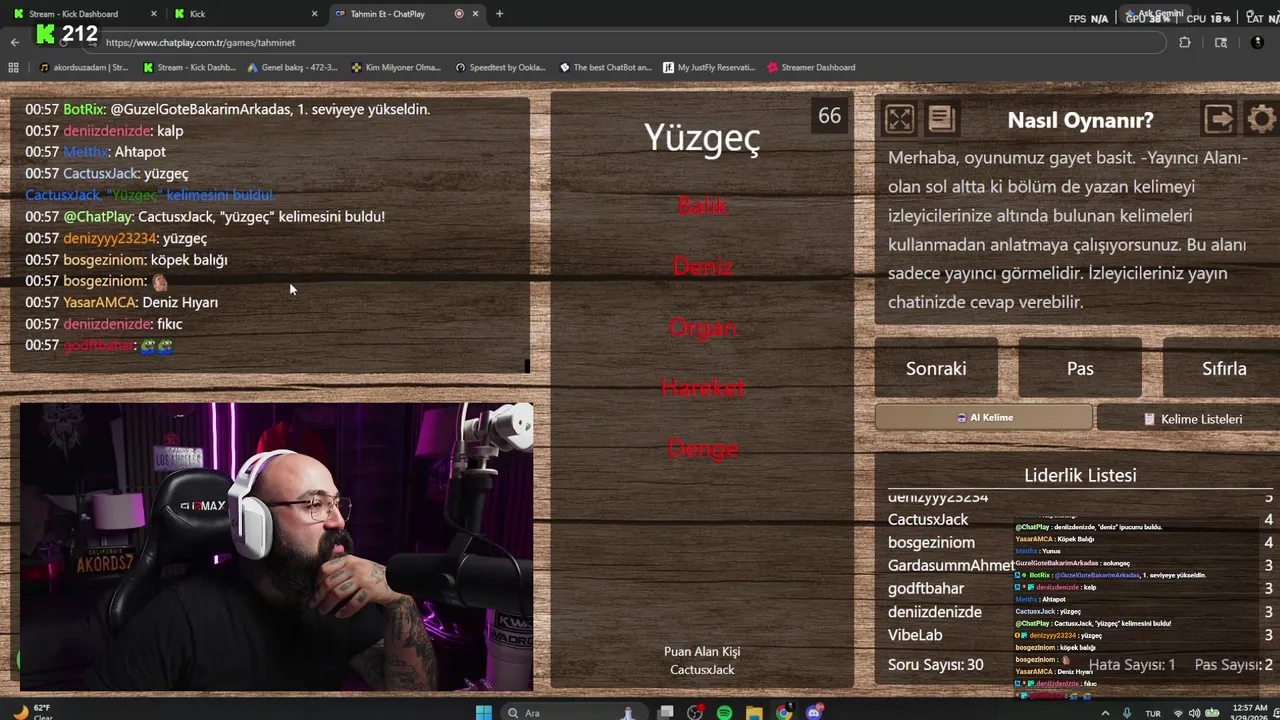Select the AI Kelime tab
The width and height of the screenshot is (1280, 720).
click(984, 418)
